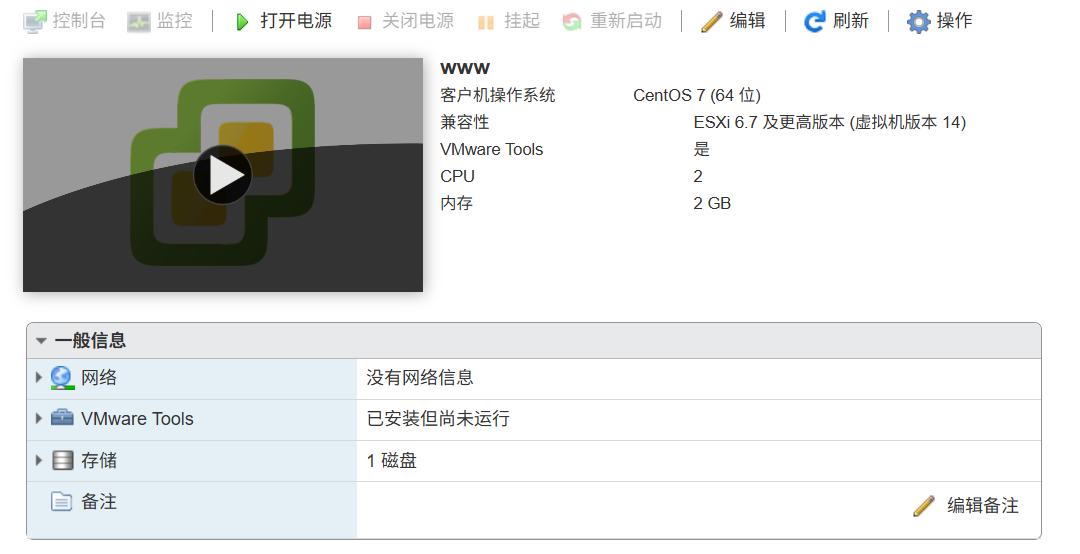This screenshot has width=1080, height=554.
Task: Click the 编辑 toolbar label
Action: tap(747, 21)
